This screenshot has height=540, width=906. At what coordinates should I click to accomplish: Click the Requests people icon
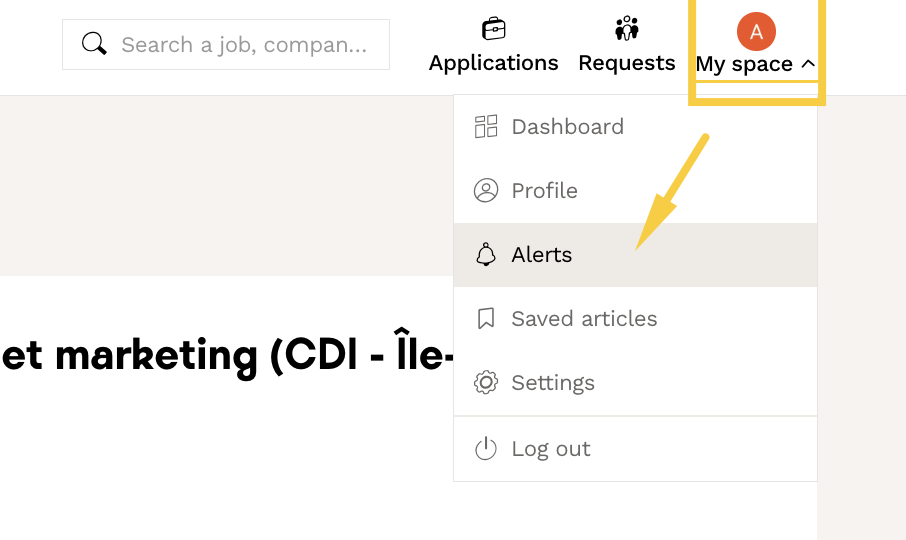627,28
